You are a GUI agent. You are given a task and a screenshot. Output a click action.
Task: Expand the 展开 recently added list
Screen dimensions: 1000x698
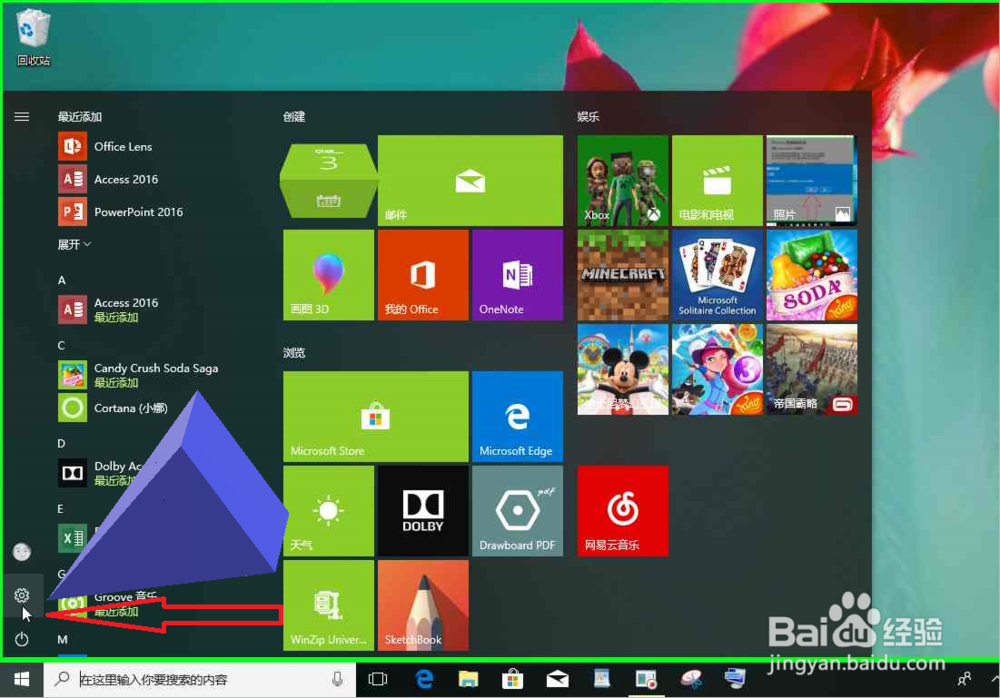(75, 244)
